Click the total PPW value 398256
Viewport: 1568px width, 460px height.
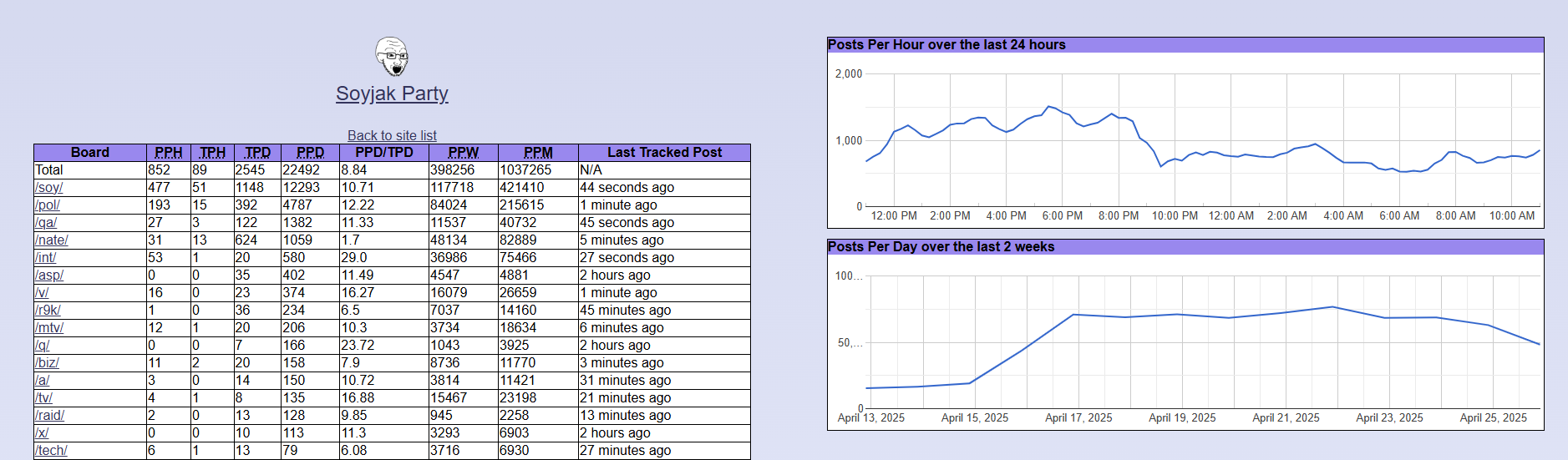452,170
